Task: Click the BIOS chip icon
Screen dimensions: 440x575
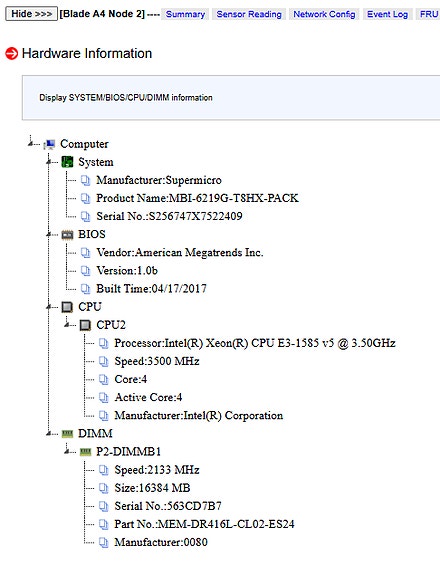Action: (67, 235)
